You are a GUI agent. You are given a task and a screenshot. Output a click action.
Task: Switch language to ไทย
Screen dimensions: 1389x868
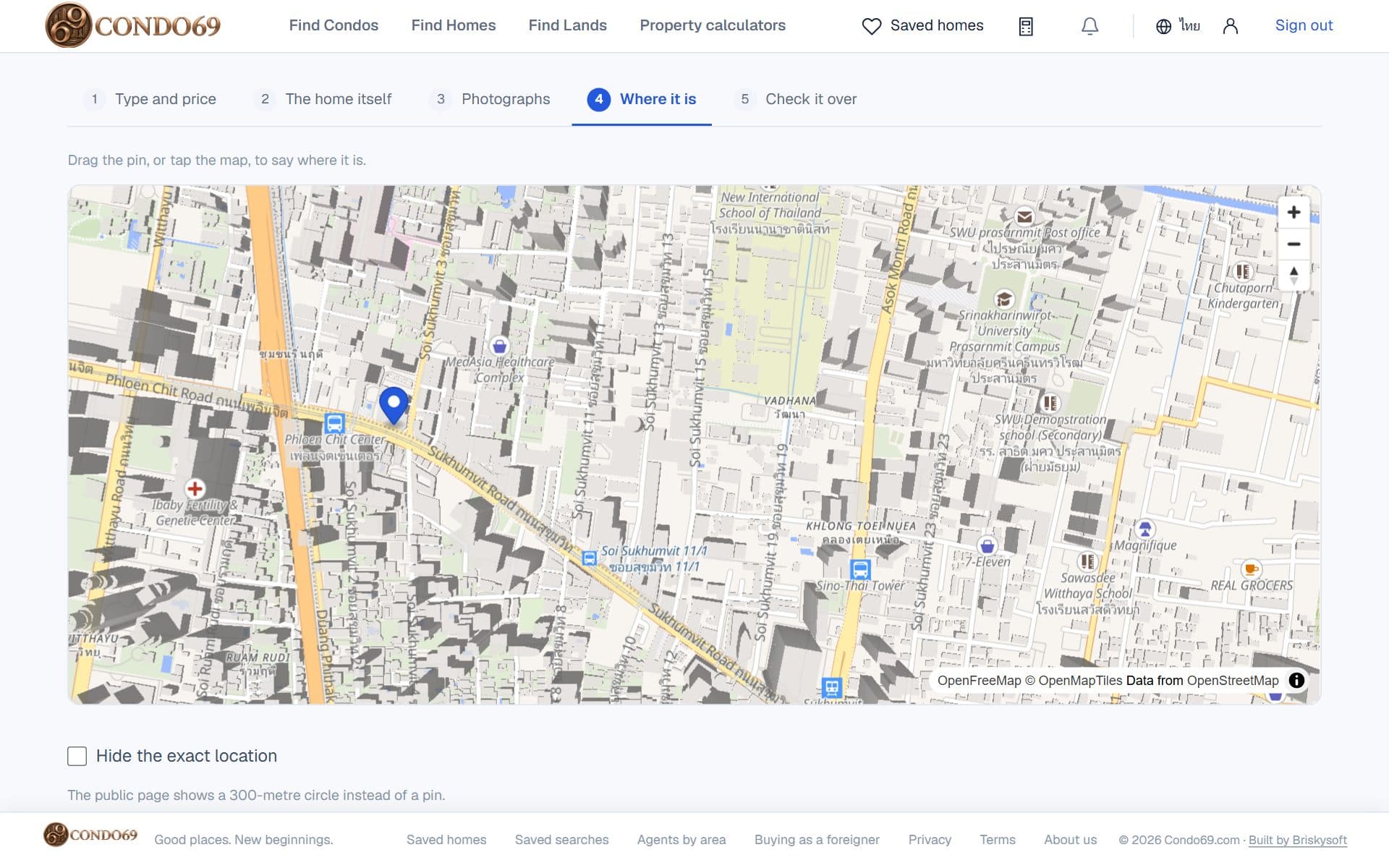click(1178, 26)
